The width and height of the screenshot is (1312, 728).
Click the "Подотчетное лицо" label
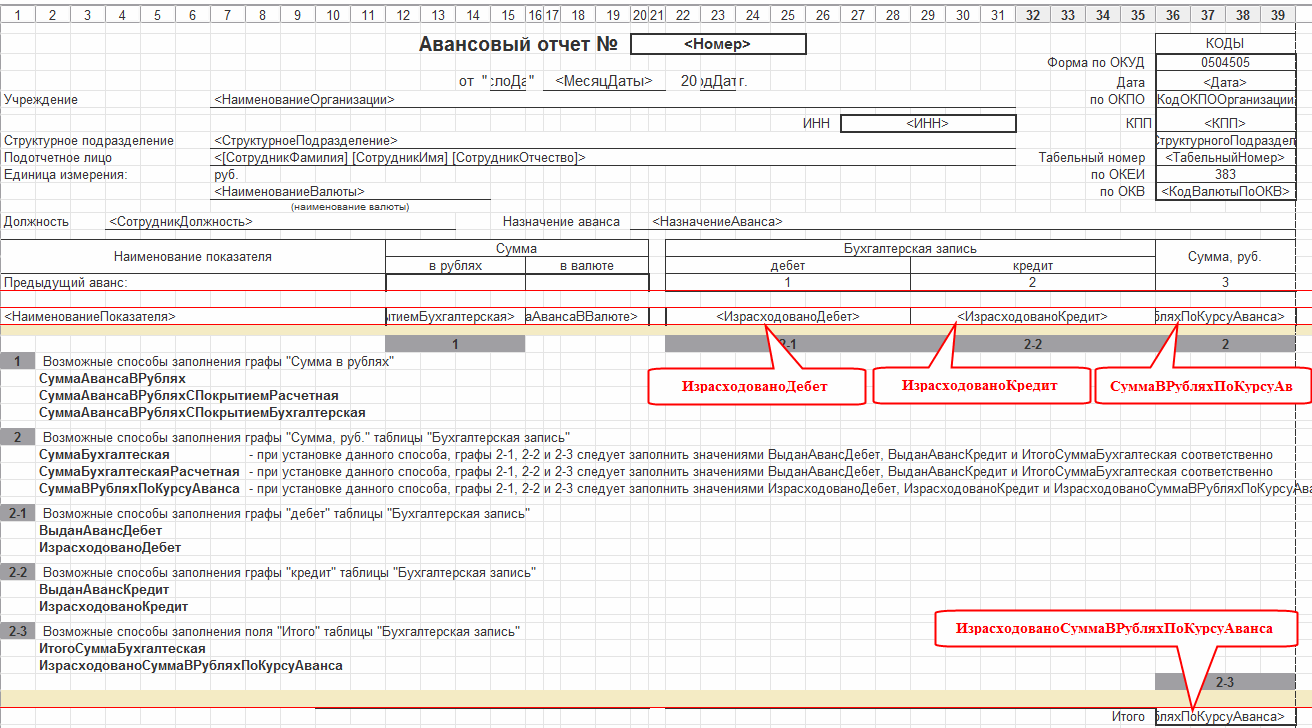58,158
